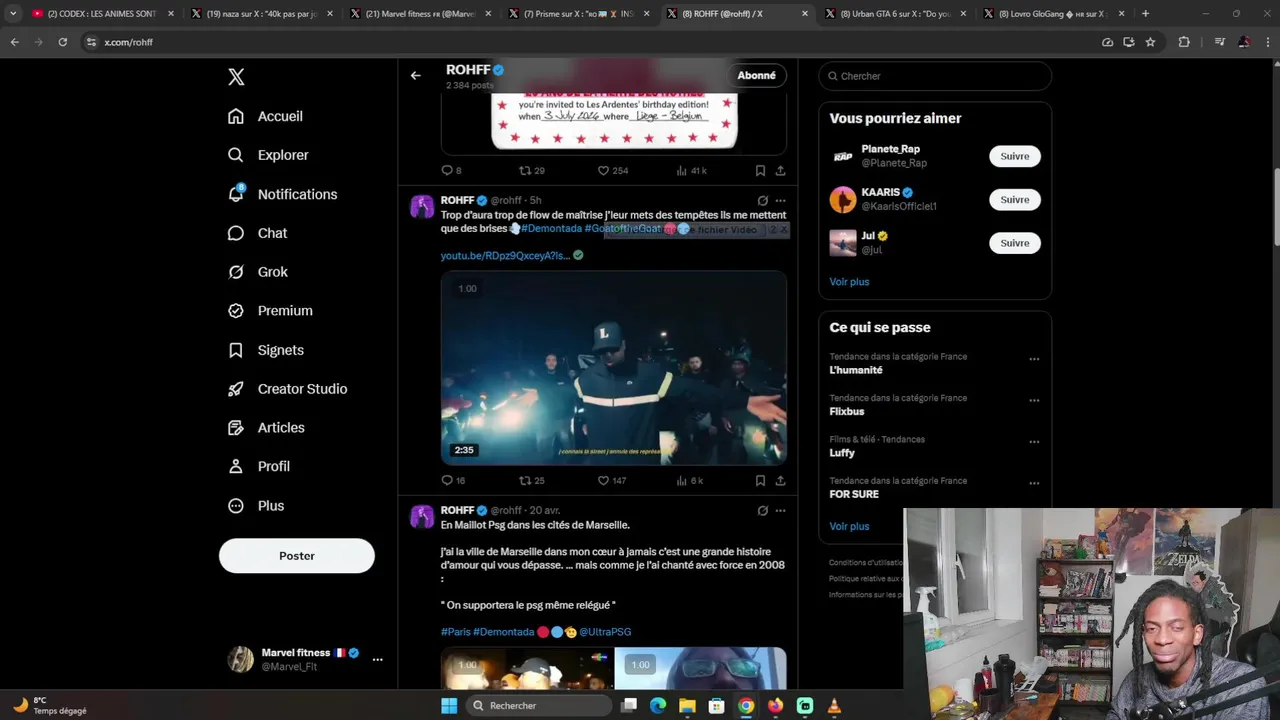Click the #Demontada hashtag in 5h post

tap(551, 229)
